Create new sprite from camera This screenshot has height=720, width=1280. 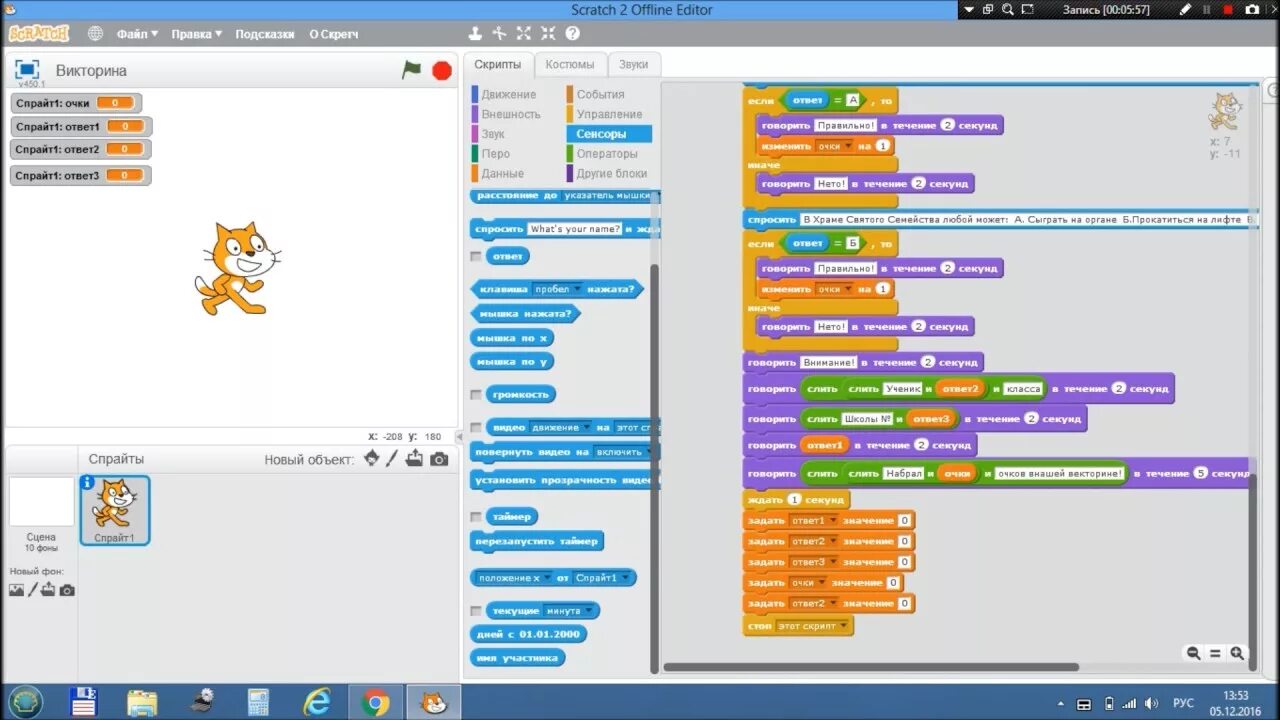(440, 459)
